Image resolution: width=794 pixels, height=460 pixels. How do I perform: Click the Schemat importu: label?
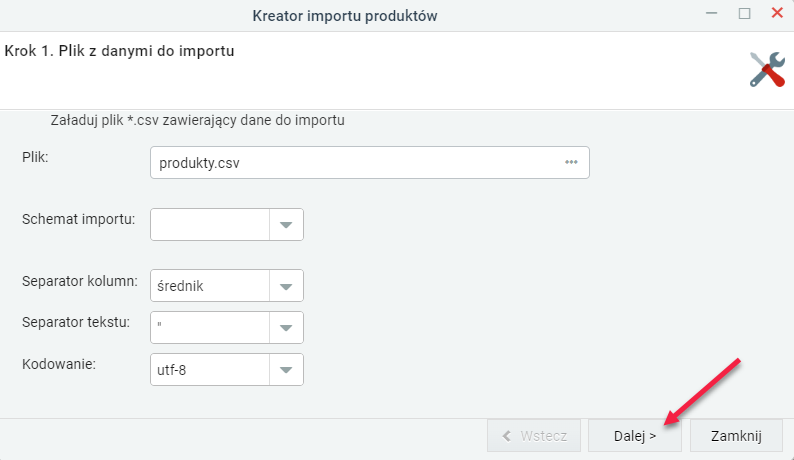tap(78, 219)
